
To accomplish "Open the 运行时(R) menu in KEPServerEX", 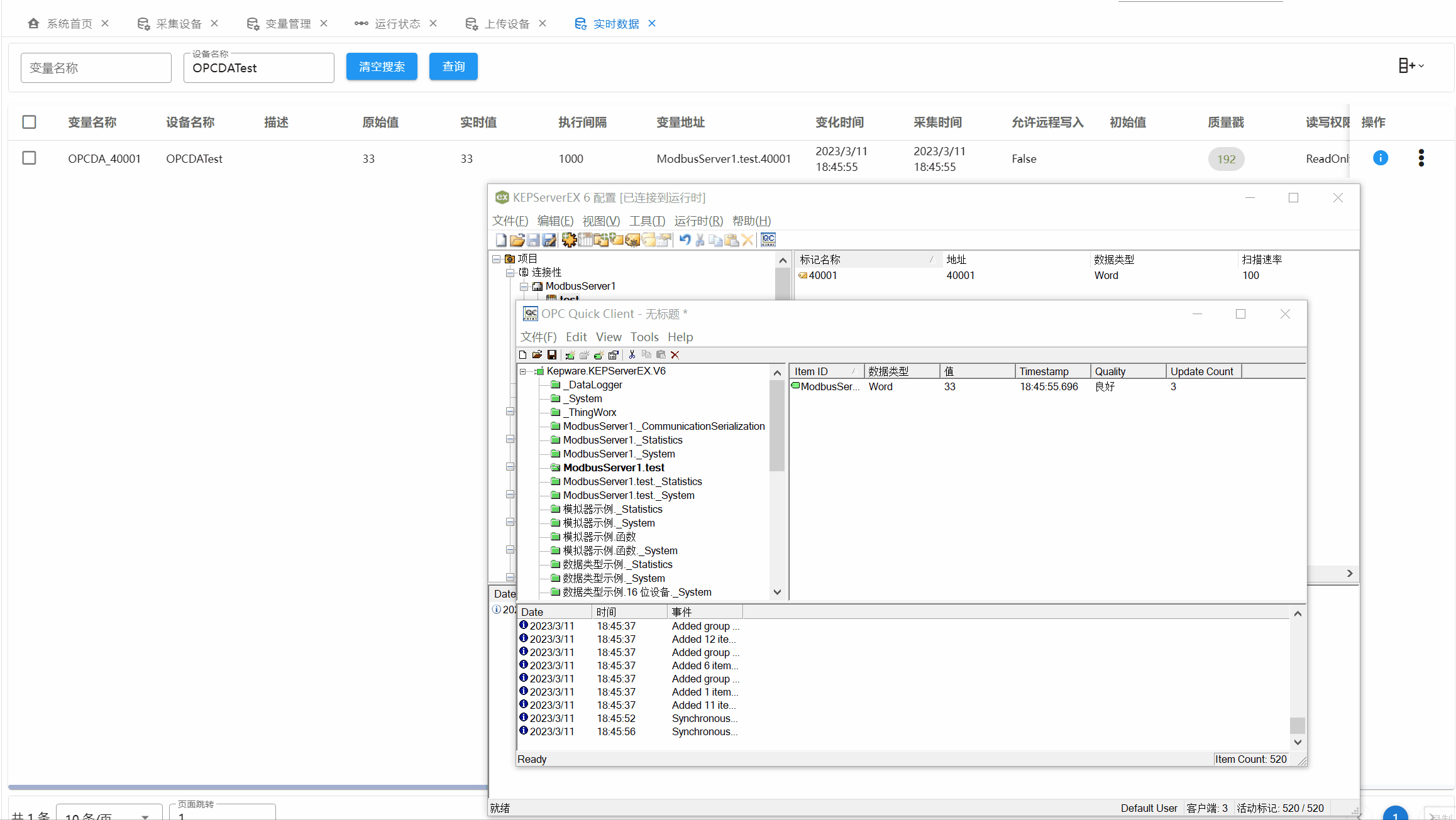I will [x=698, y=221].
